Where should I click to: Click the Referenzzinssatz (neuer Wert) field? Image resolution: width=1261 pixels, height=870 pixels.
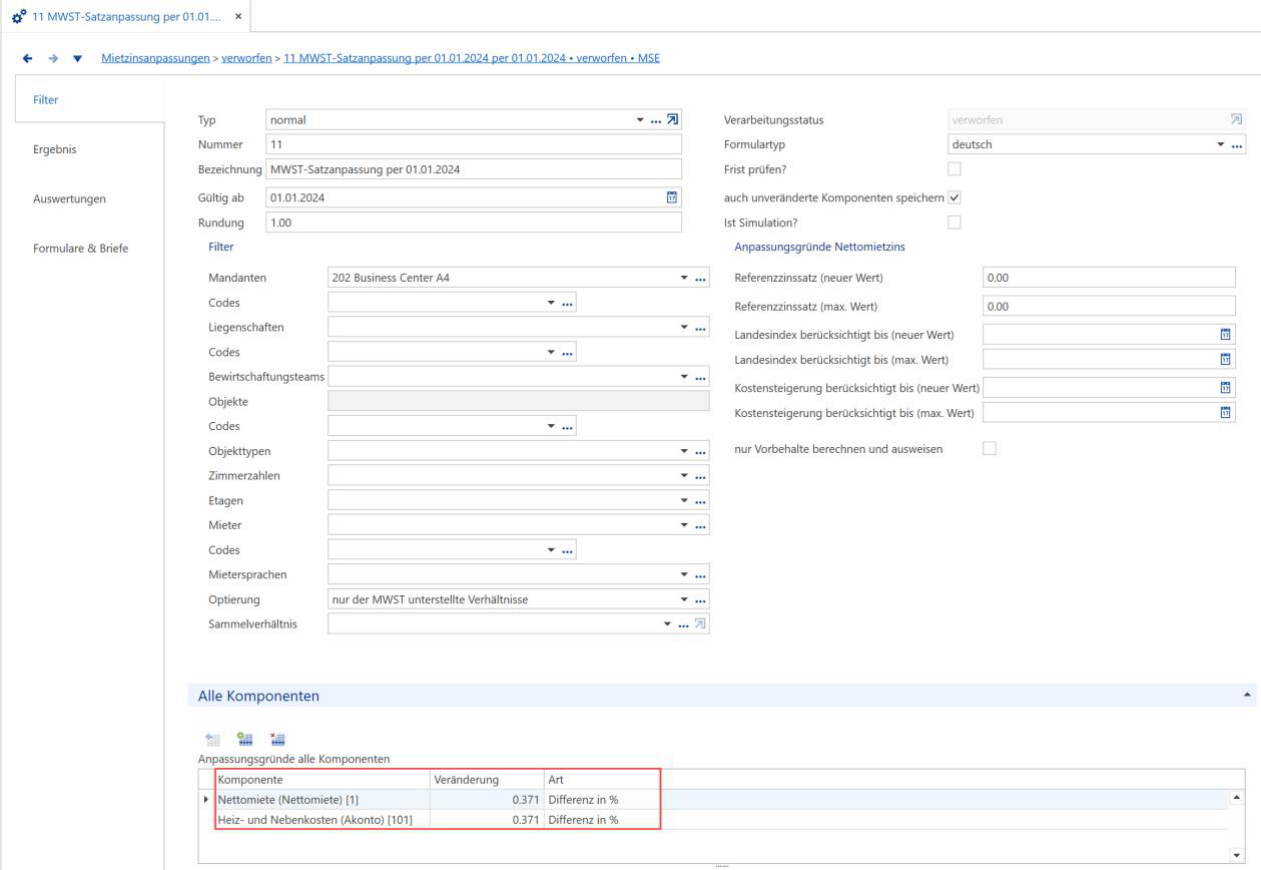point(1109,277)
